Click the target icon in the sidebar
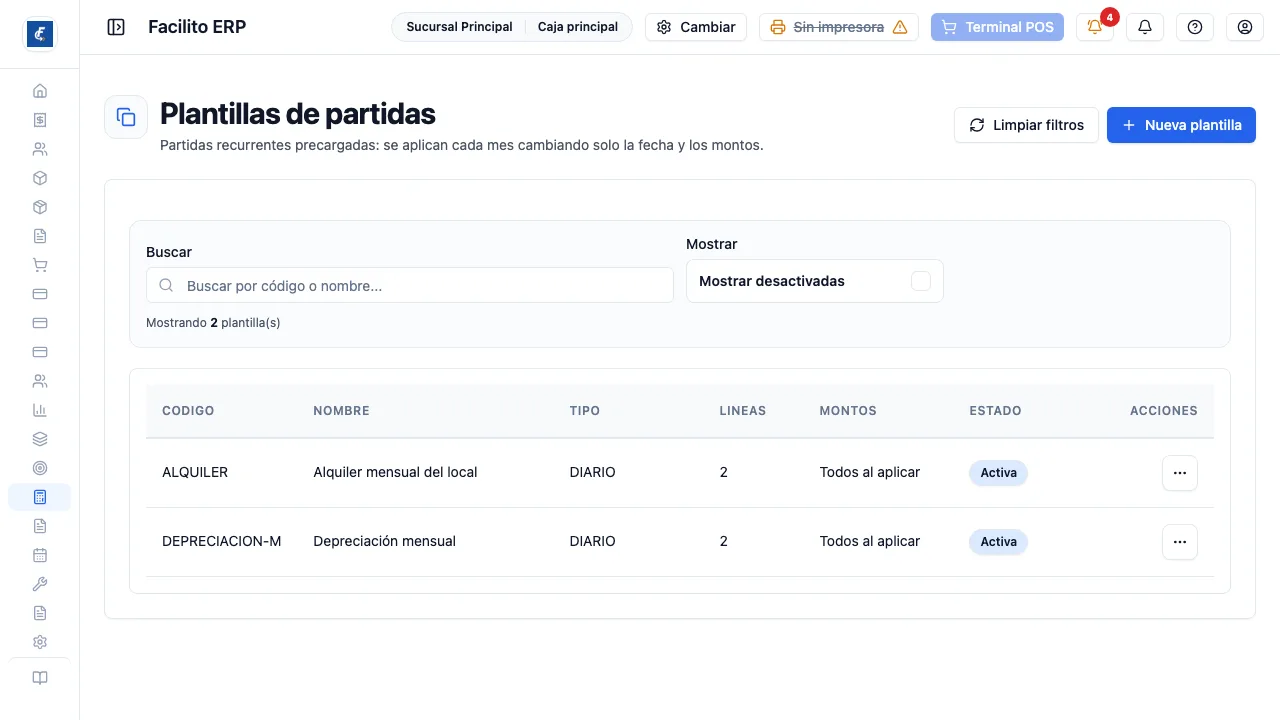1280x720 pixels. pyautogui.click(x=40, y=468)
